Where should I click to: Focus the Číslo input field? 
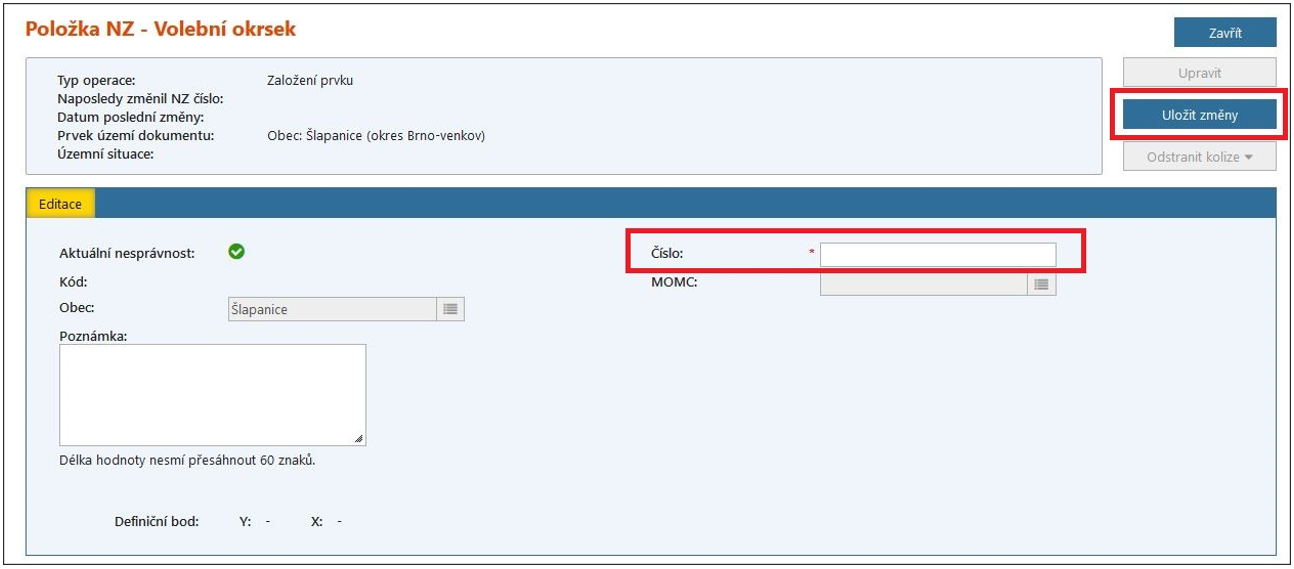pyautogui.click(x=937, y=255)
